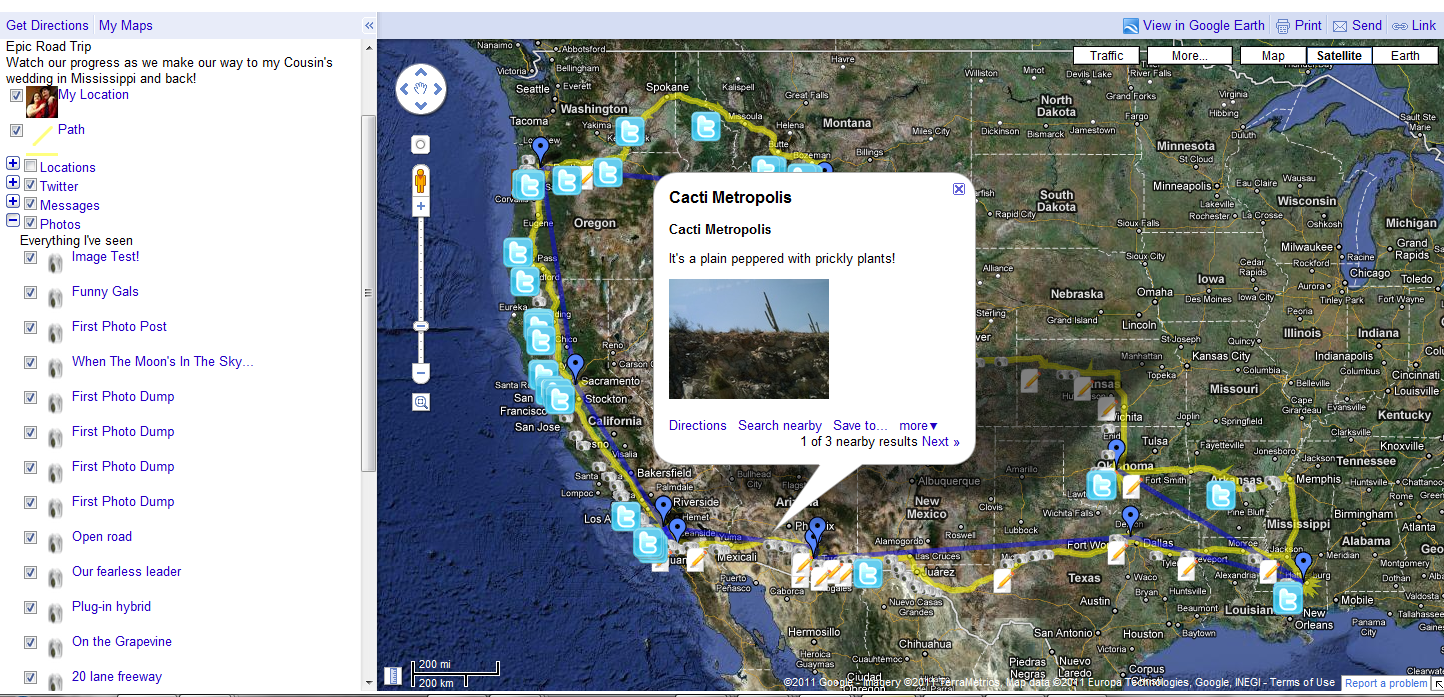
Task: Click the Street View pegman icon
Action: click(421, 181)
